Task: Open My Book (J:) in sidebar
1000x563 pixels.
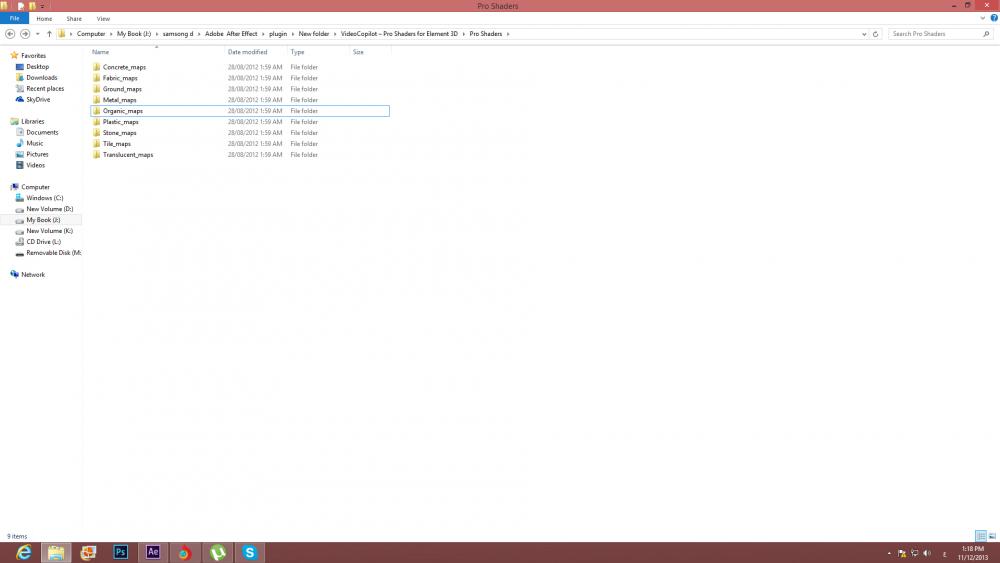Action: [43, 220]
